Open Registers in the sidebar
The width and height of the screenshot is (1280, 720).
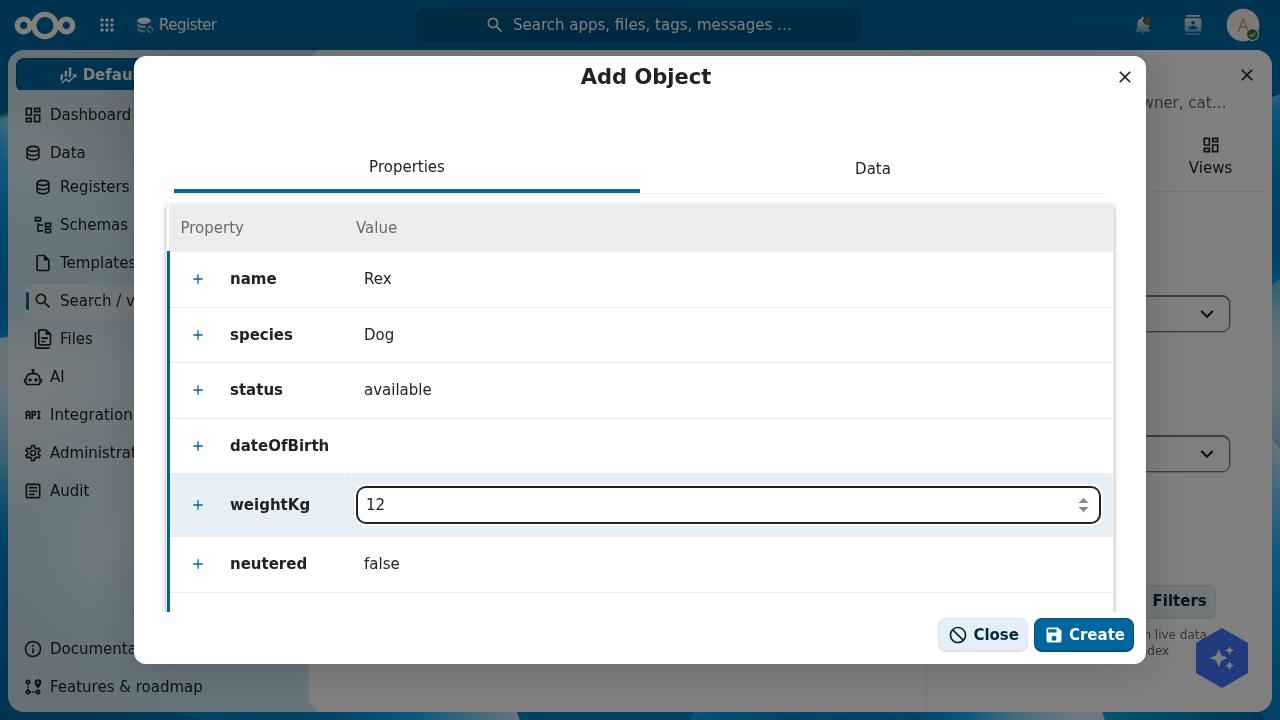94,187
